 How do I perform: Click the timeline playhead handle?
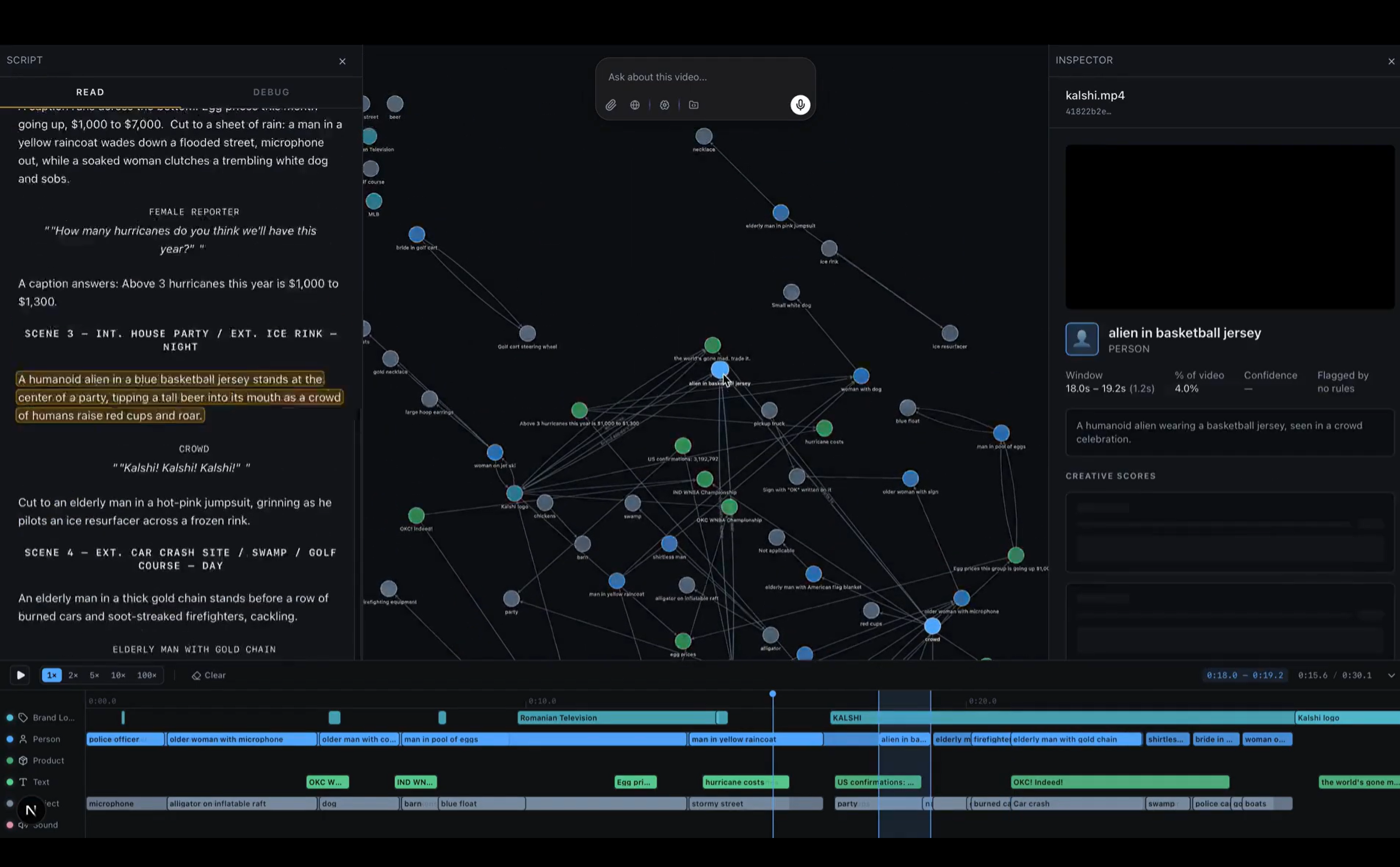pos(772,694)
